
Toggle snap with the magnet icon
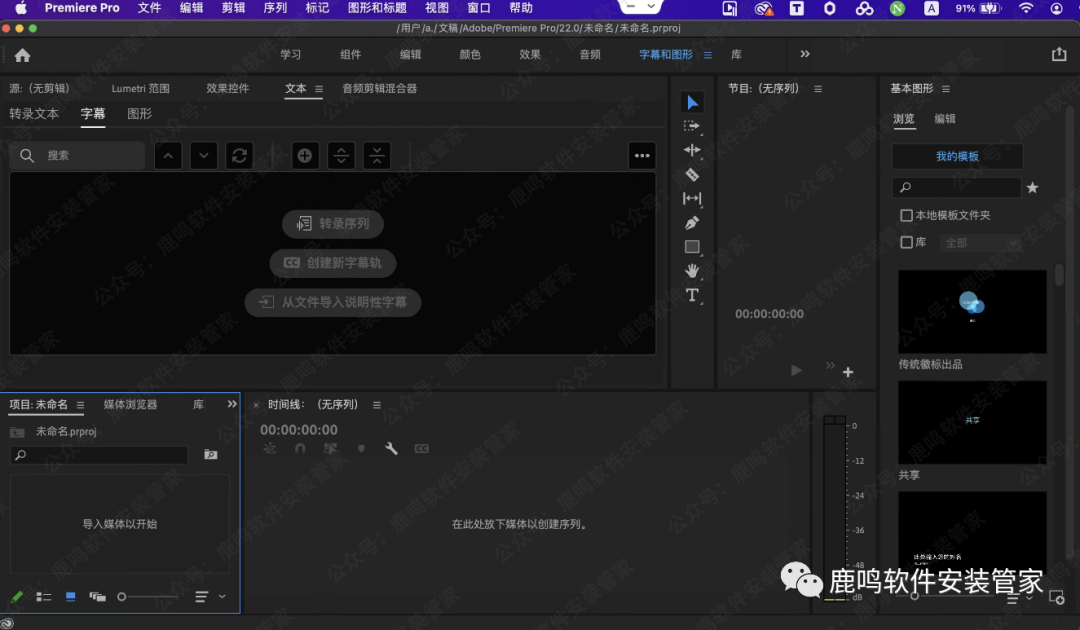[x=300, y=448]
